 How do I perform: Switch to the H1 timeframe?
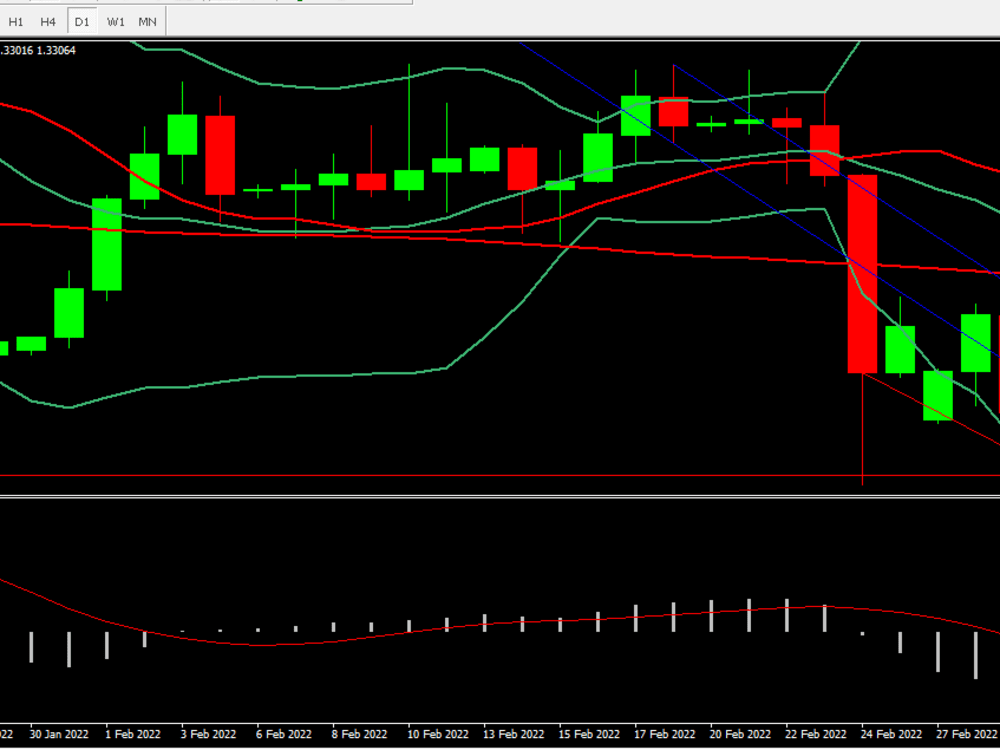(x=16, y=22)
